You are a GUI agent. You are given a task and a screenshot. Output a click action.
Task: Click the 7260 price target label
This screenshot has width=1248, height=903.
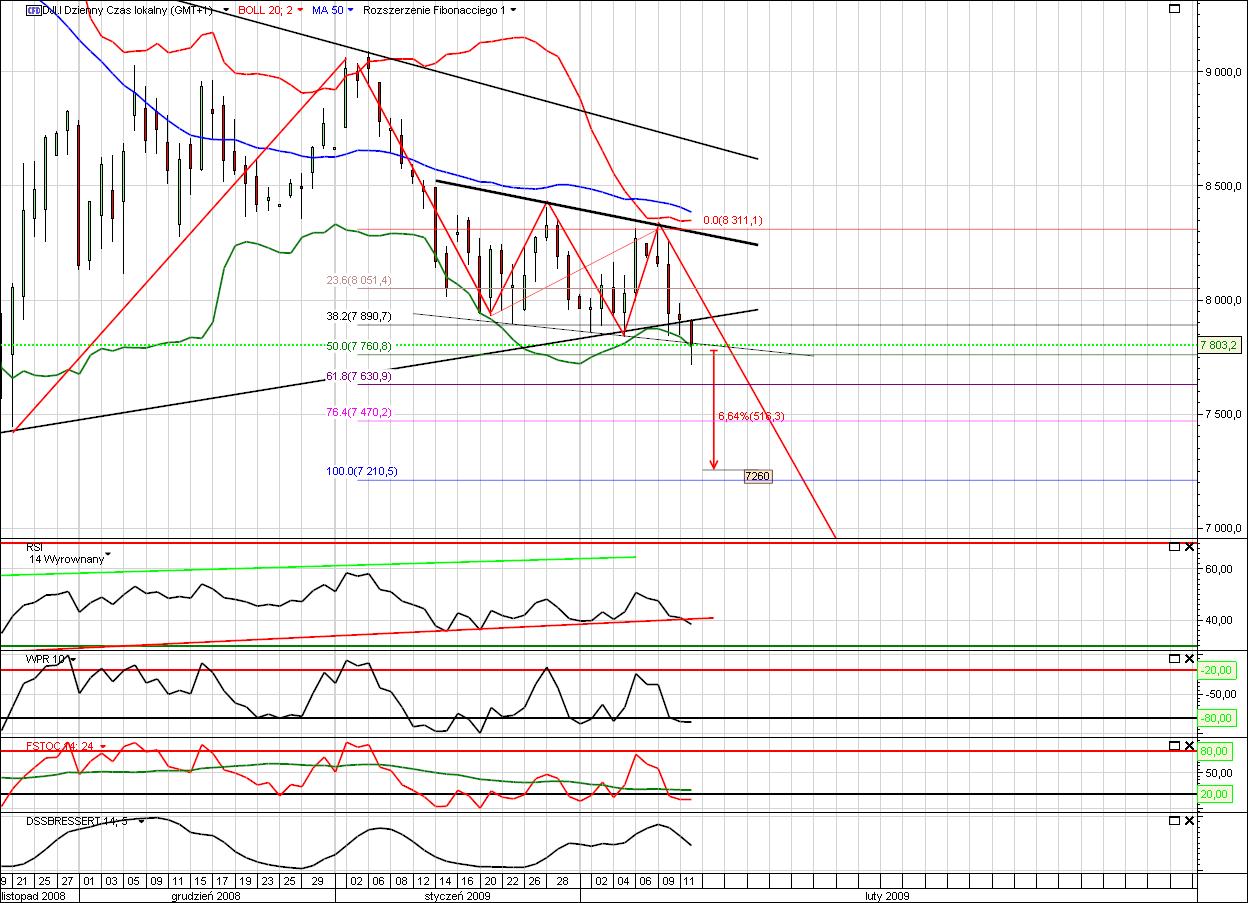point(757,476)
